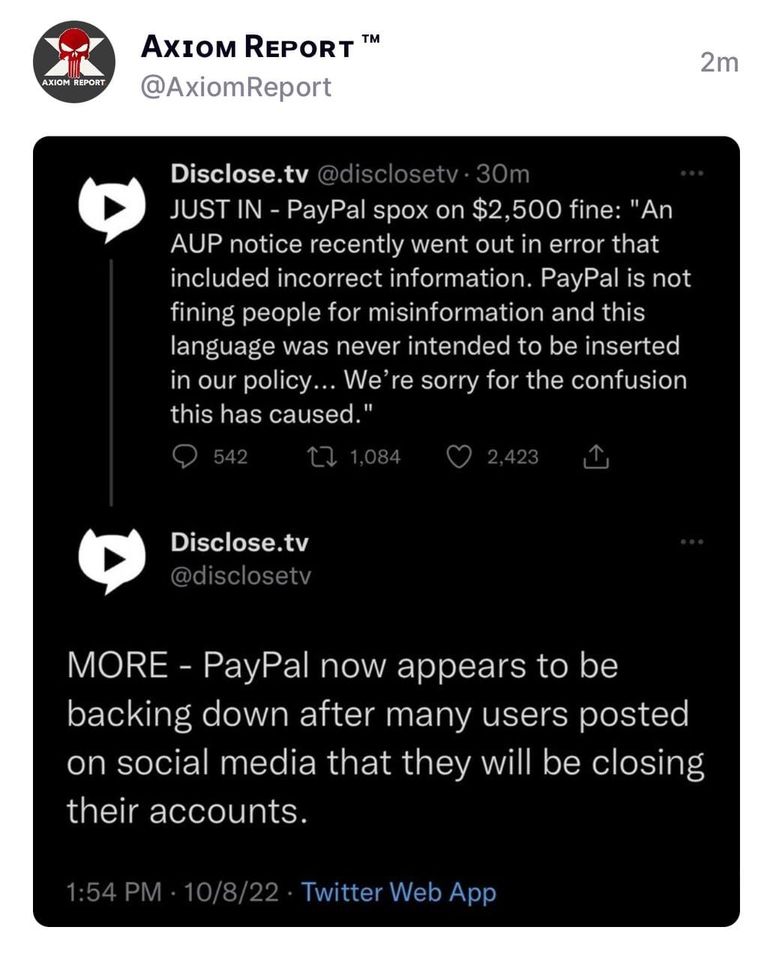Click the retweet icon showing 1,084
The height and width of the screenshot is (960, 773).
(x=324, y=457)
